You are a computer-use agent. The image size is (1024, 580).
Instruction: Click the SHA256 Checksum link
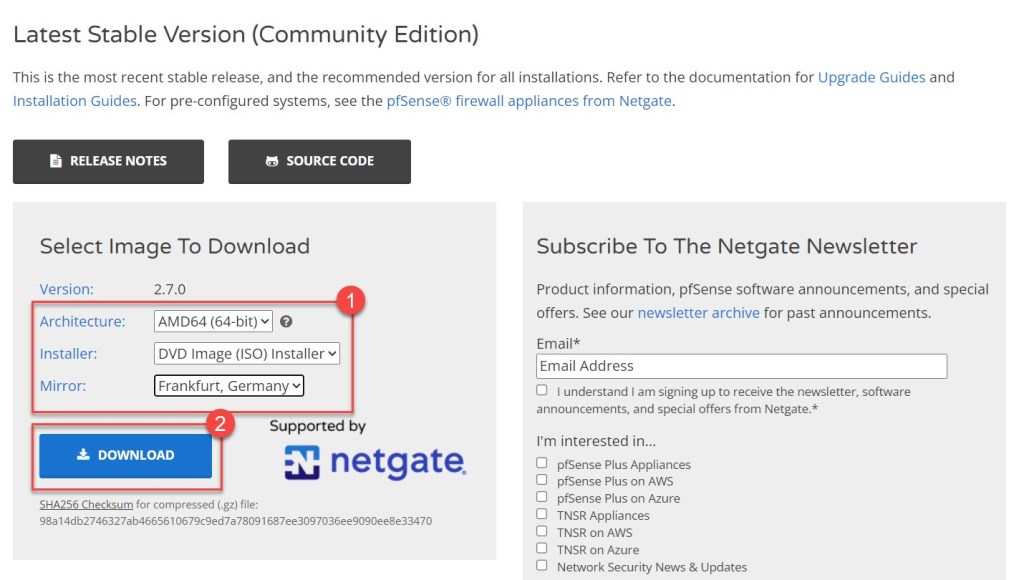tap(86, 505)
